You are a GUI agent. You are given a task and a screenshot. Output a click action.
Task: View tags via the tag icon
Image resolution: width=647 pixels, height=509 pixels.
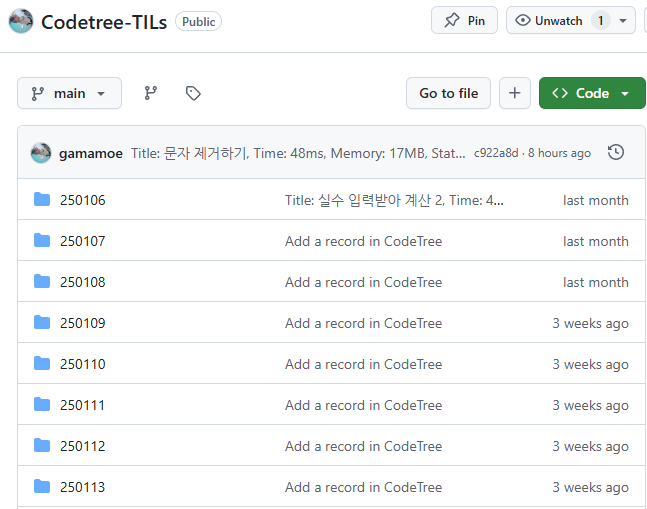click(x=193, y=93)
